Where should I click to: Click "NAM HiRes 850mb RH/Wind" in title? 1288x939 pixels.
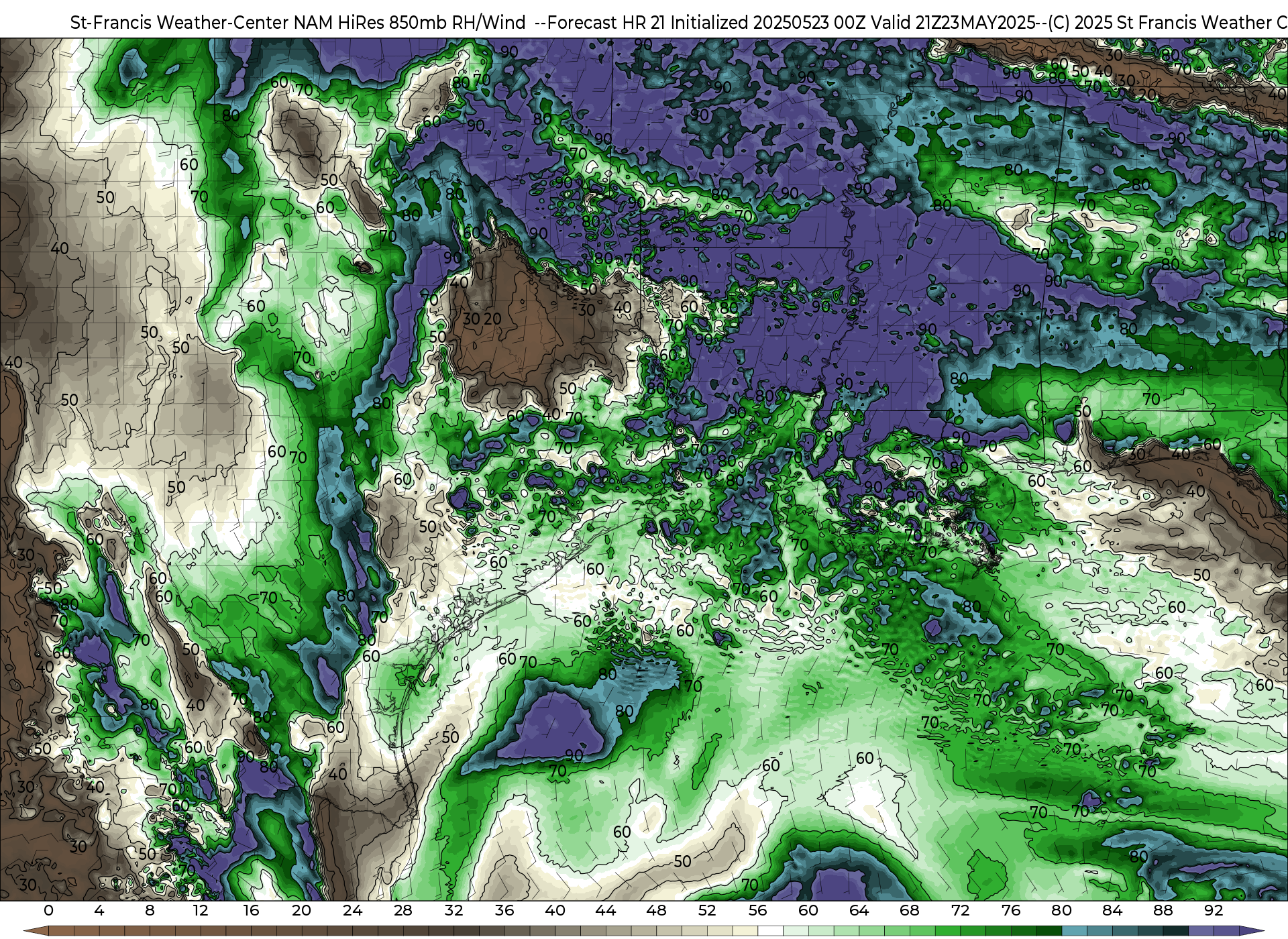pos(409,23)
